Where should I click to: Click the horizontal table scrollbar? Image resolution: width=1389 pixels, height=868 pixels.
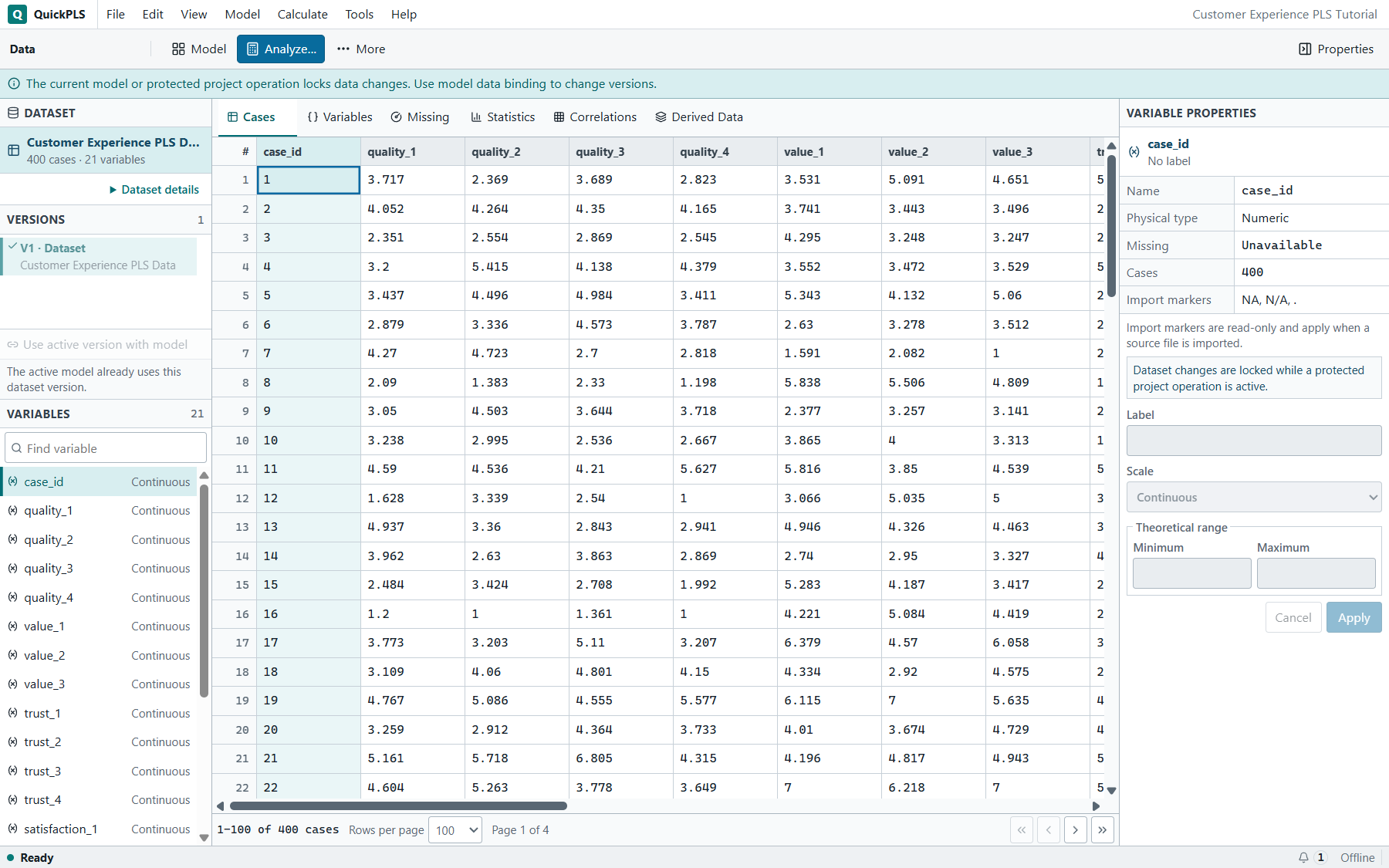pyautogui.click(x=399, y=806)
